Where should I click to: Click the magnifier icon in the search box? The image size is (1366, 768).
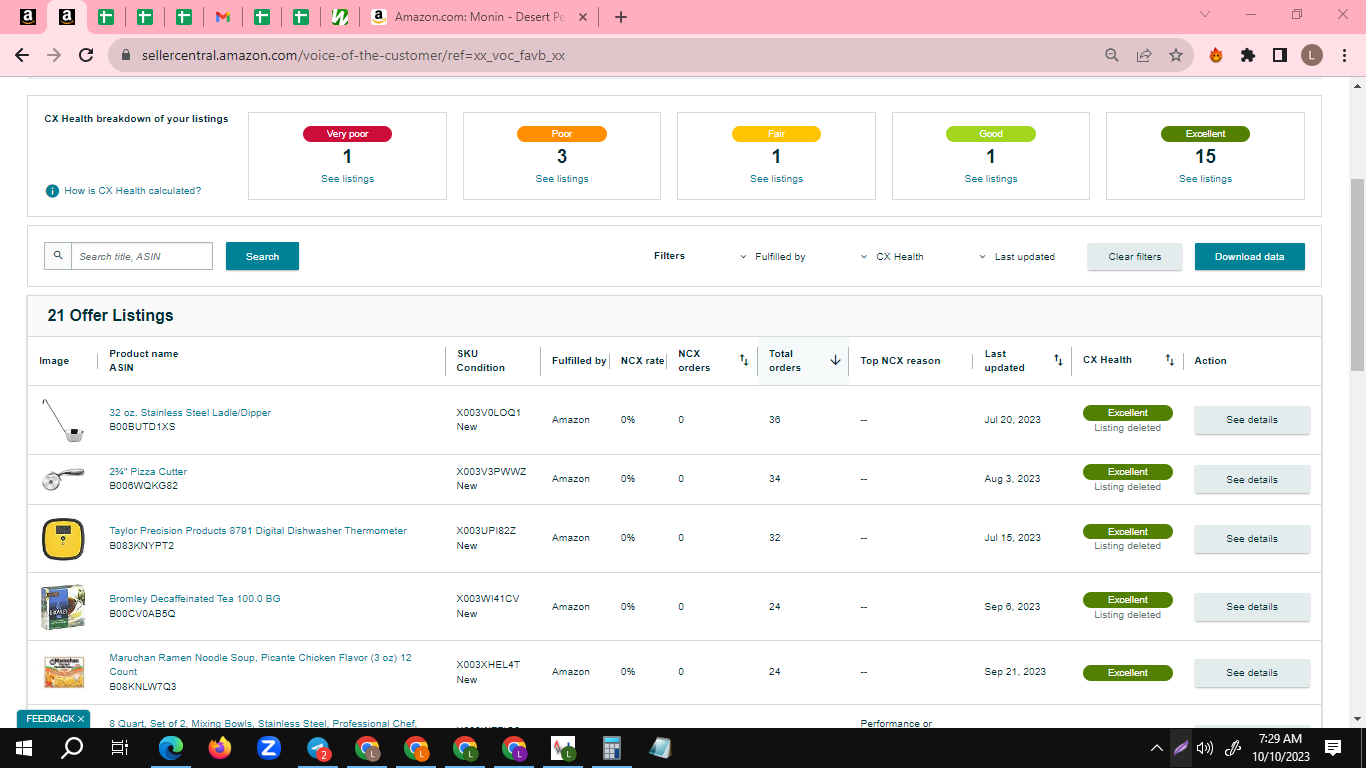click(x=58, y=256)
